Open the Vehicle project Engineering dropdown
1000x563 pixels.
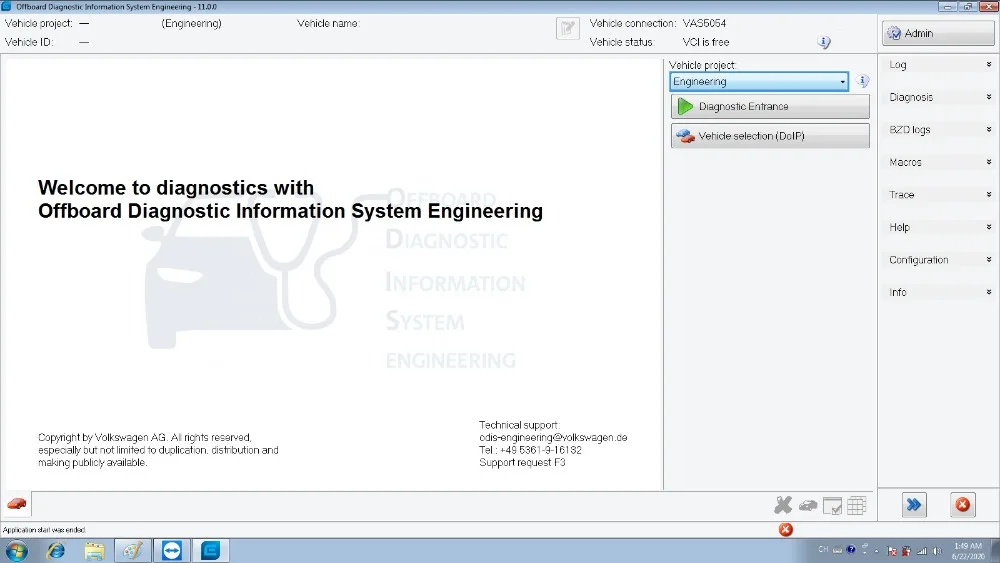(759, 82)
